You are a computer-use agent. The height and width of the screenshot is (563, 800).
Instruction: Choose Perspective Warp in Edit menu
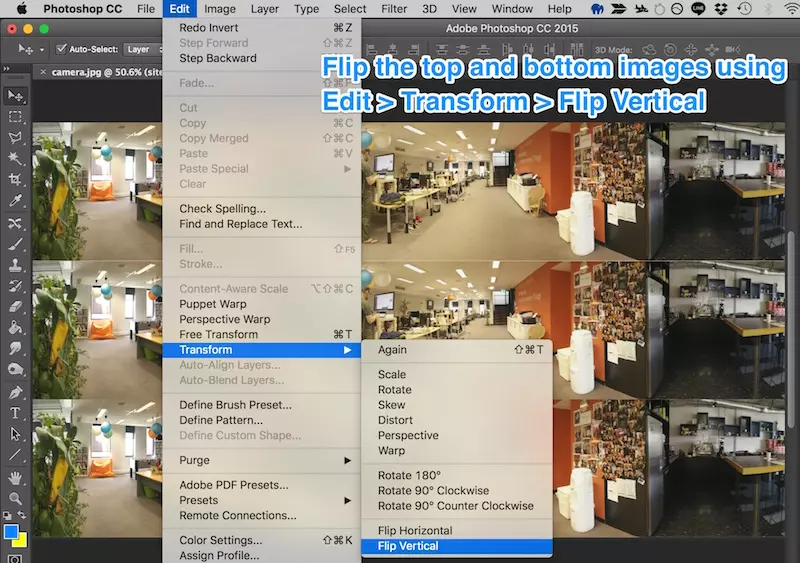click(x=262, y=319)
